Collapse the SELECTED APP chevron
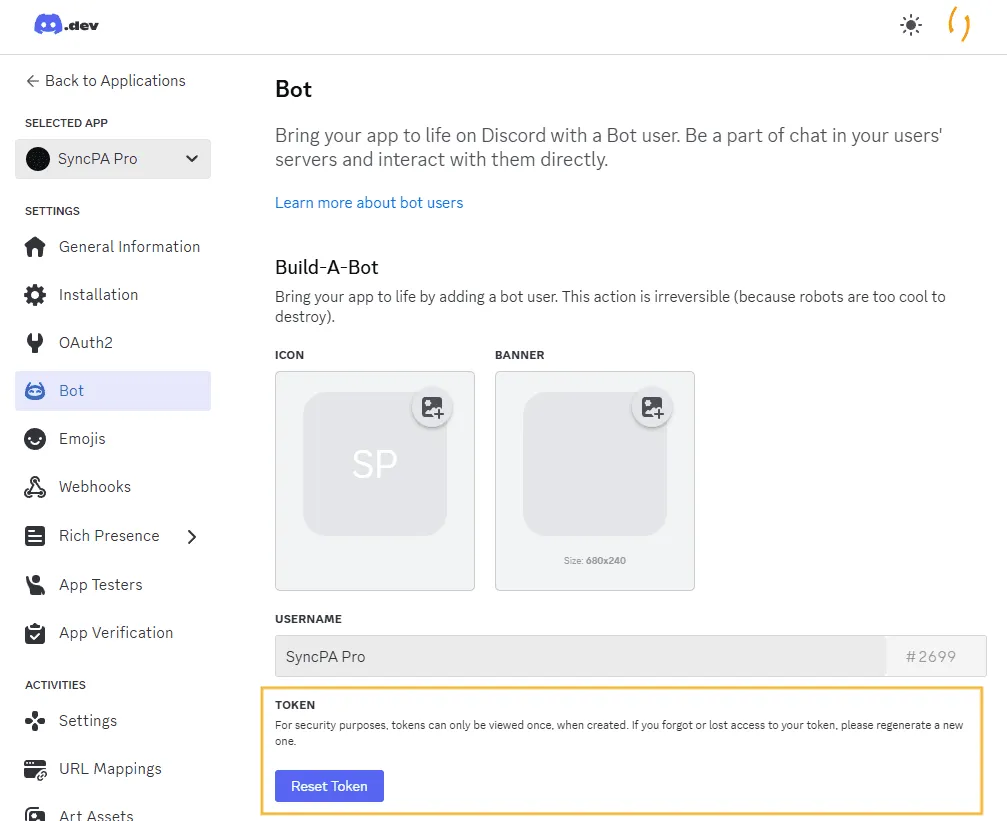Screen dimensions: 1007x821 click(x=192, y=159)
